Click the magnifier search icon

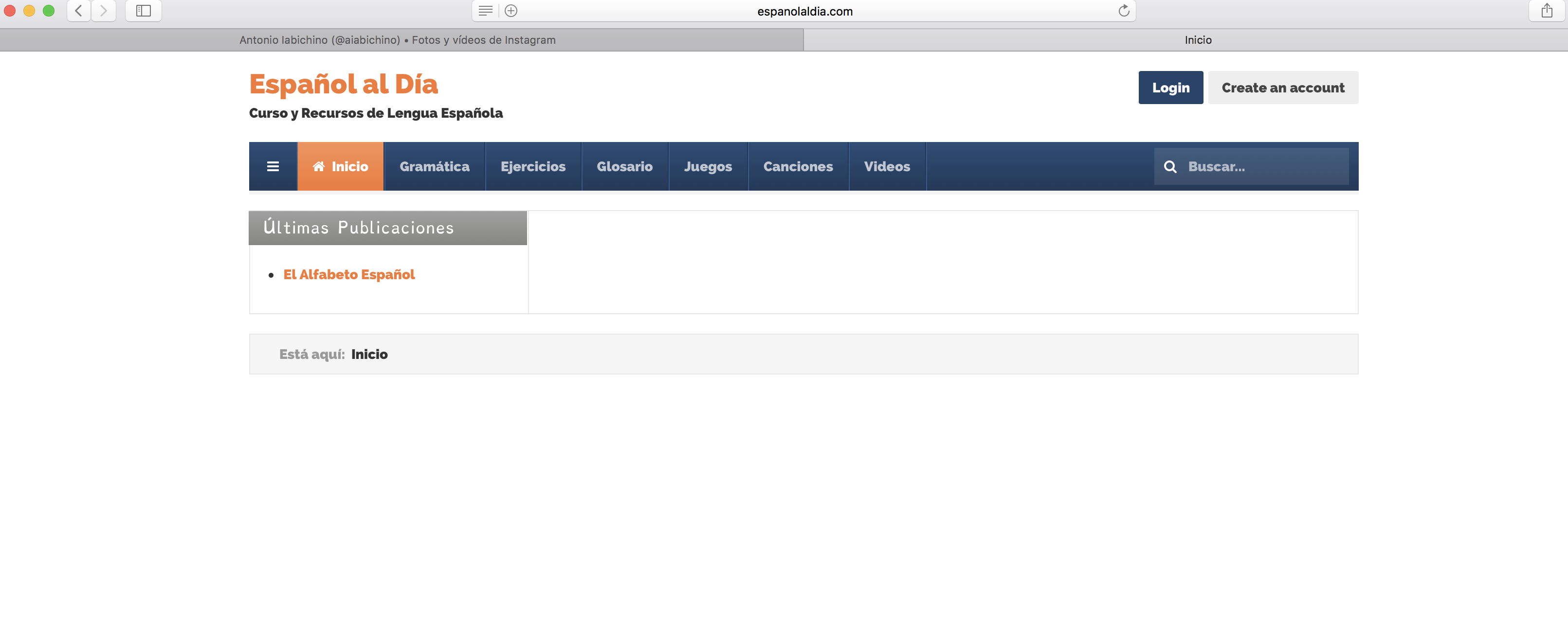[1169, 166]
